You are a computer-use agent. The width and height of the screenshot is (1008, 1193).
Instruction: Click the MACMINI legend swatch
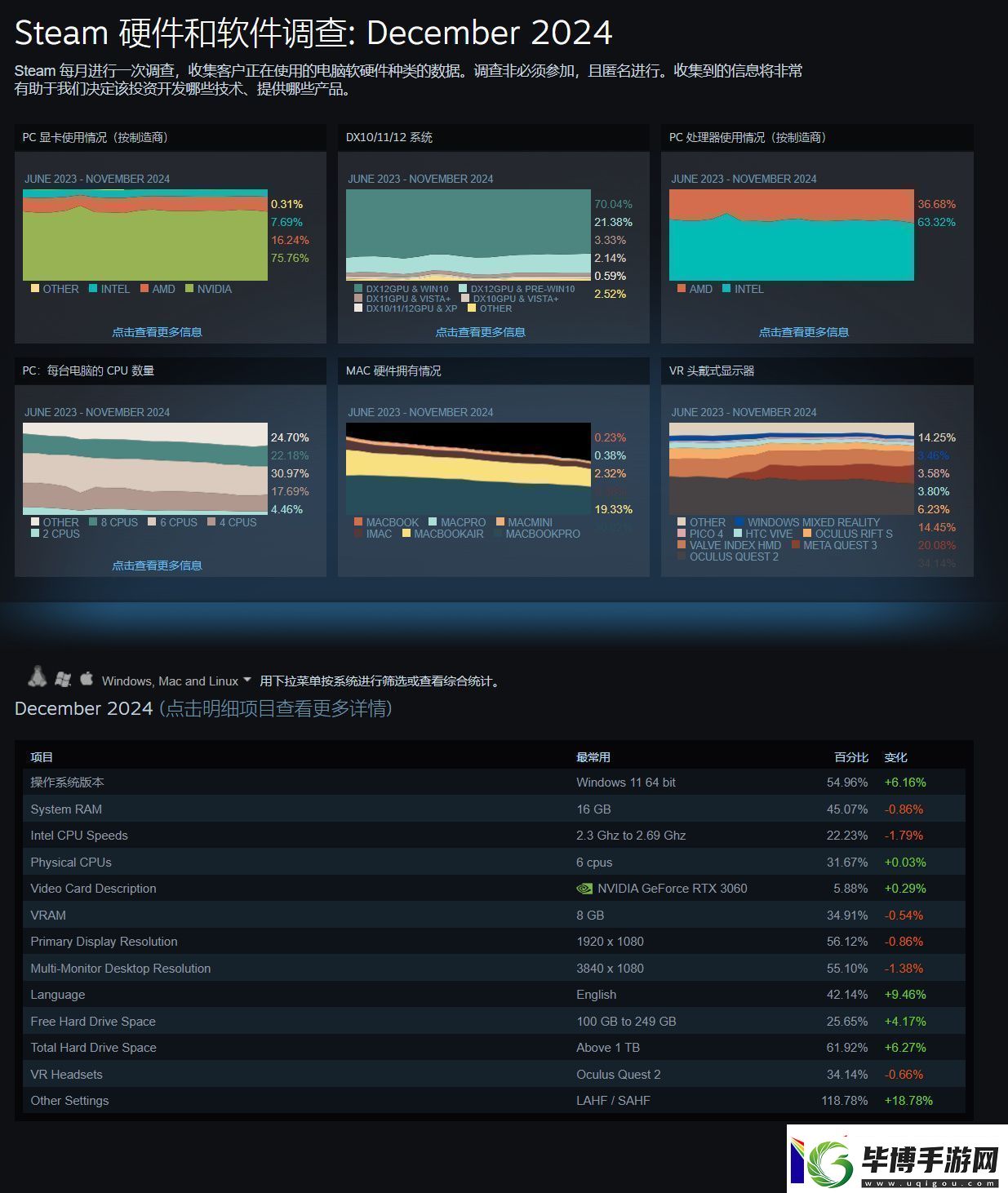500,521
